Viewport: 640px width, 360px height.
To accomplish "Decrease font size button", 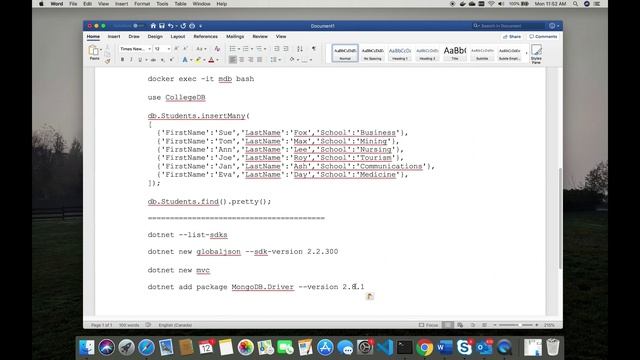I will [185, 49].
